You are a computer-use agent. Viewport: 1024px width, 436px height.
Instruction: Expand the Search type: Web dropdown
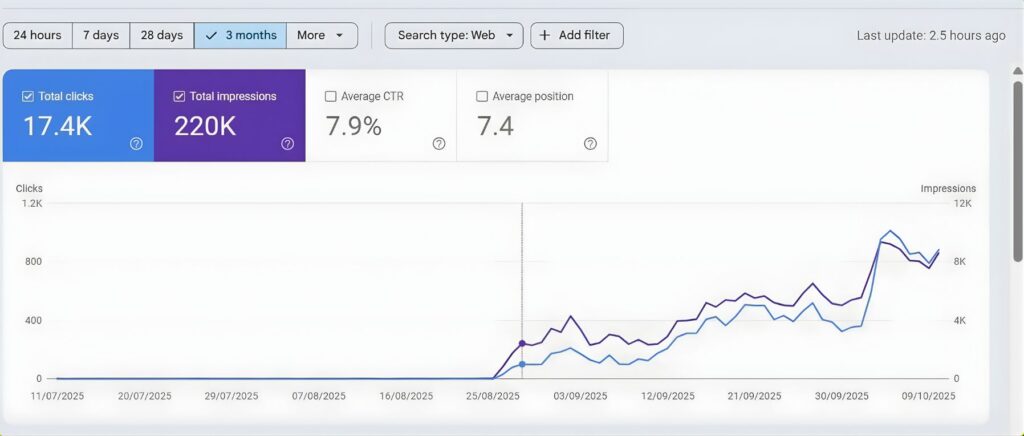(x=454, y=35)
